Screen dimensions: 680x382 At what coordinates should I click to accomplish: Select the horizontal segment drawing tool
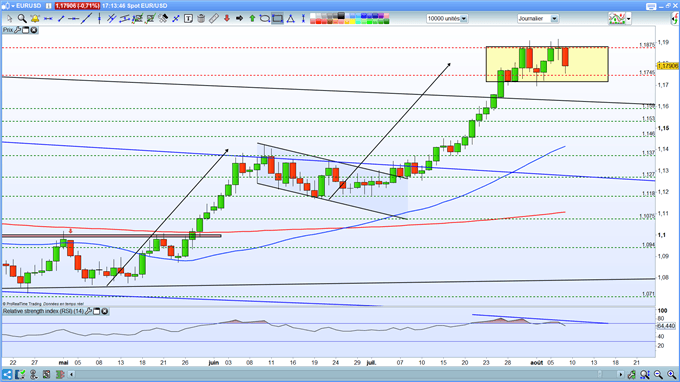pos(48,19)
